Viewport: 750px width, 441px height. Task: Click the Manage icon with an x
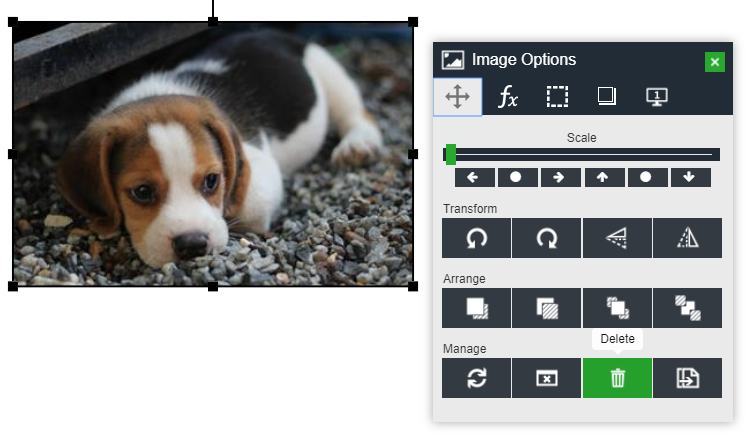tap(547, 378)
